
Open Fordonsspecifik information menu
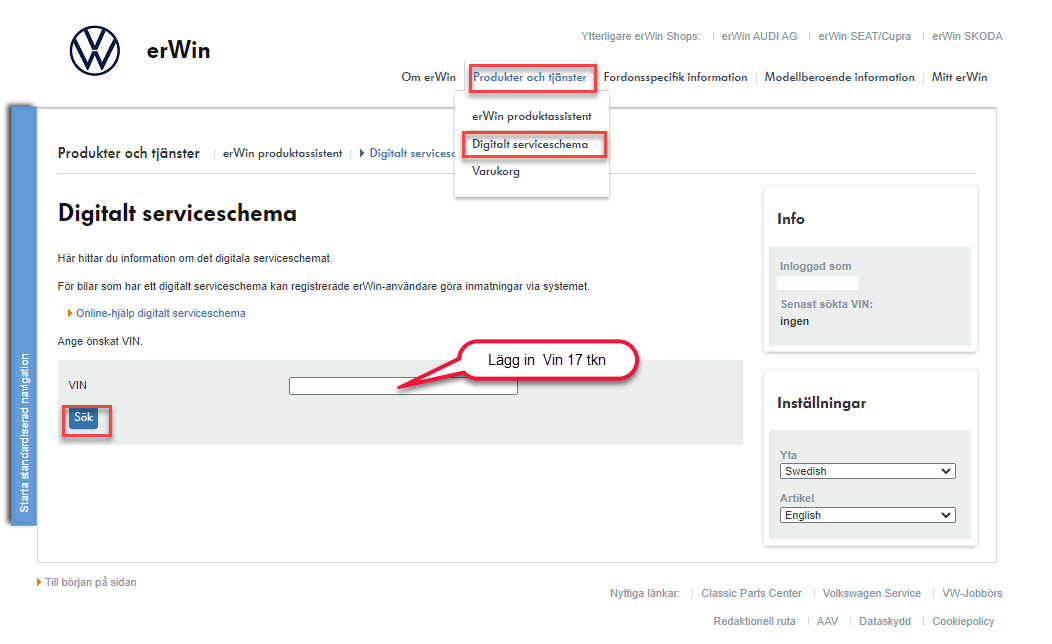point(675,77)
